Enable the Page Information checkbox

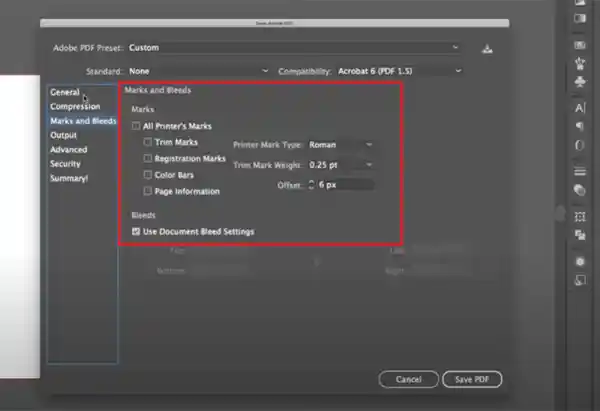point(148,191)
